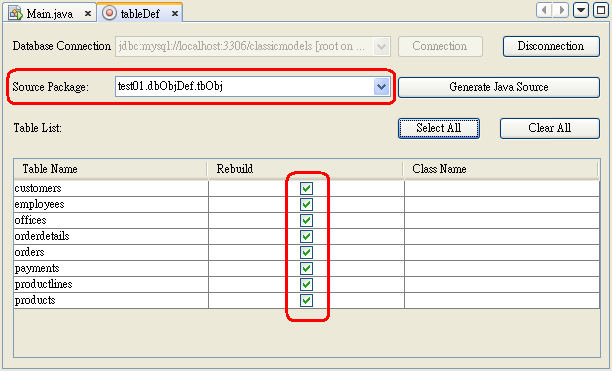Uncheck Rebuild for productlines table
The height and width of the screenshot is (371, 612).
[306, 284]
